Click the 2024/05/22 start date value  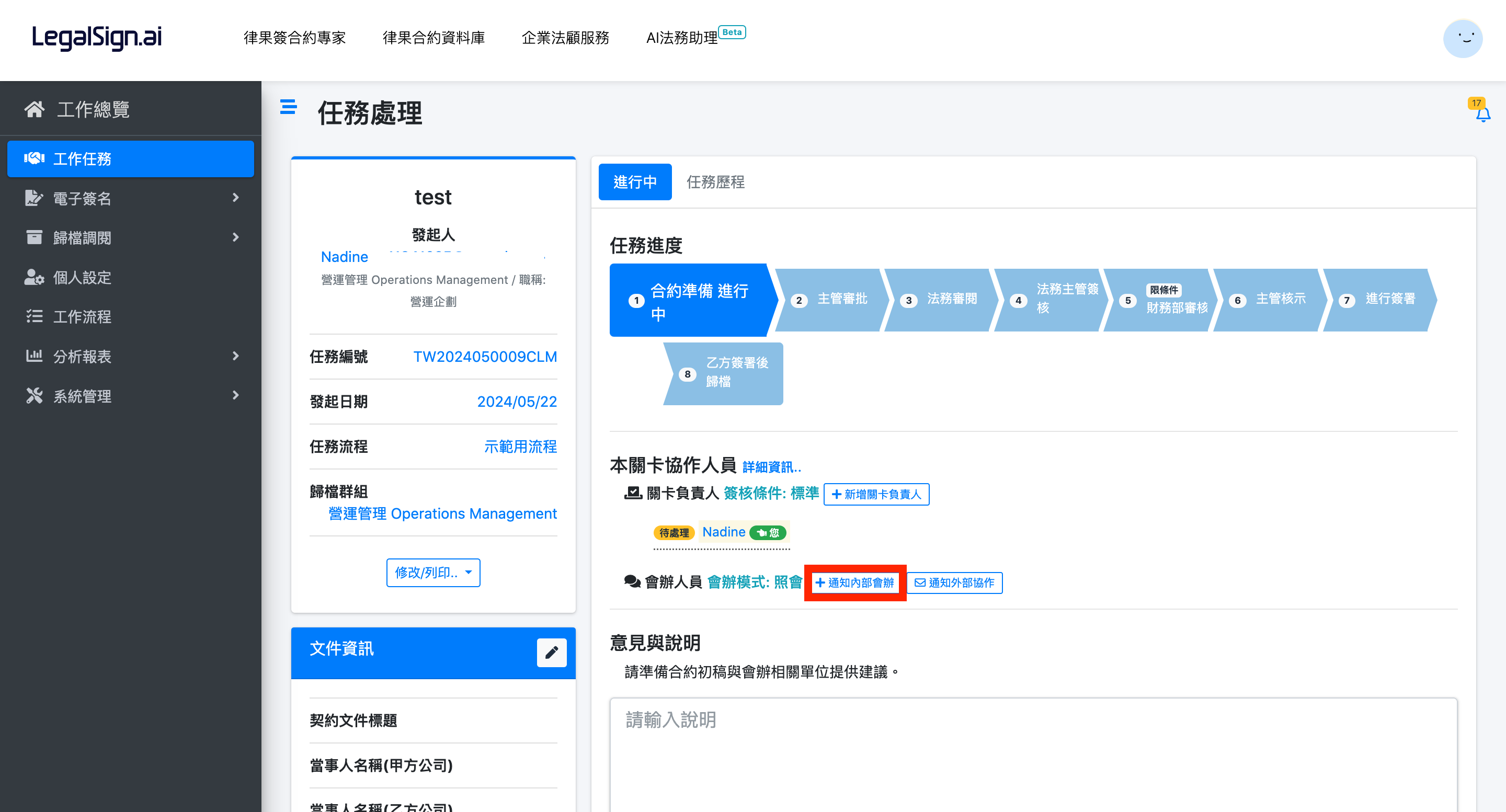tap(517, 402)
